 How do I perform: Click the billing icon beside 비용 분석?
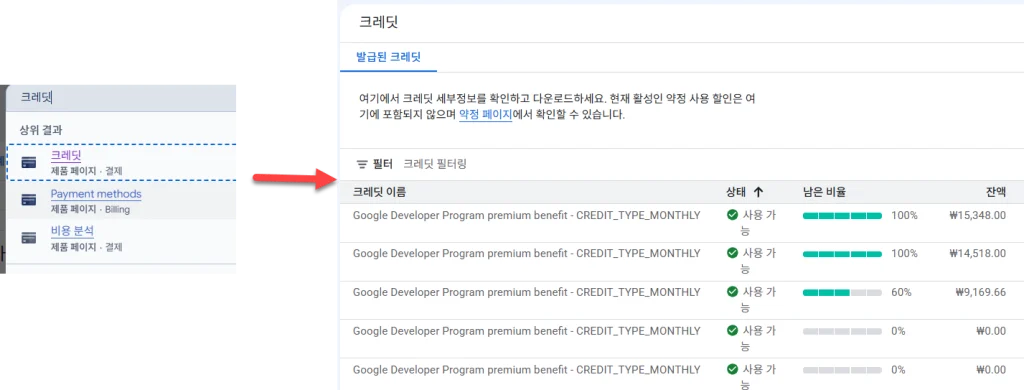click(x=28, y=238)
